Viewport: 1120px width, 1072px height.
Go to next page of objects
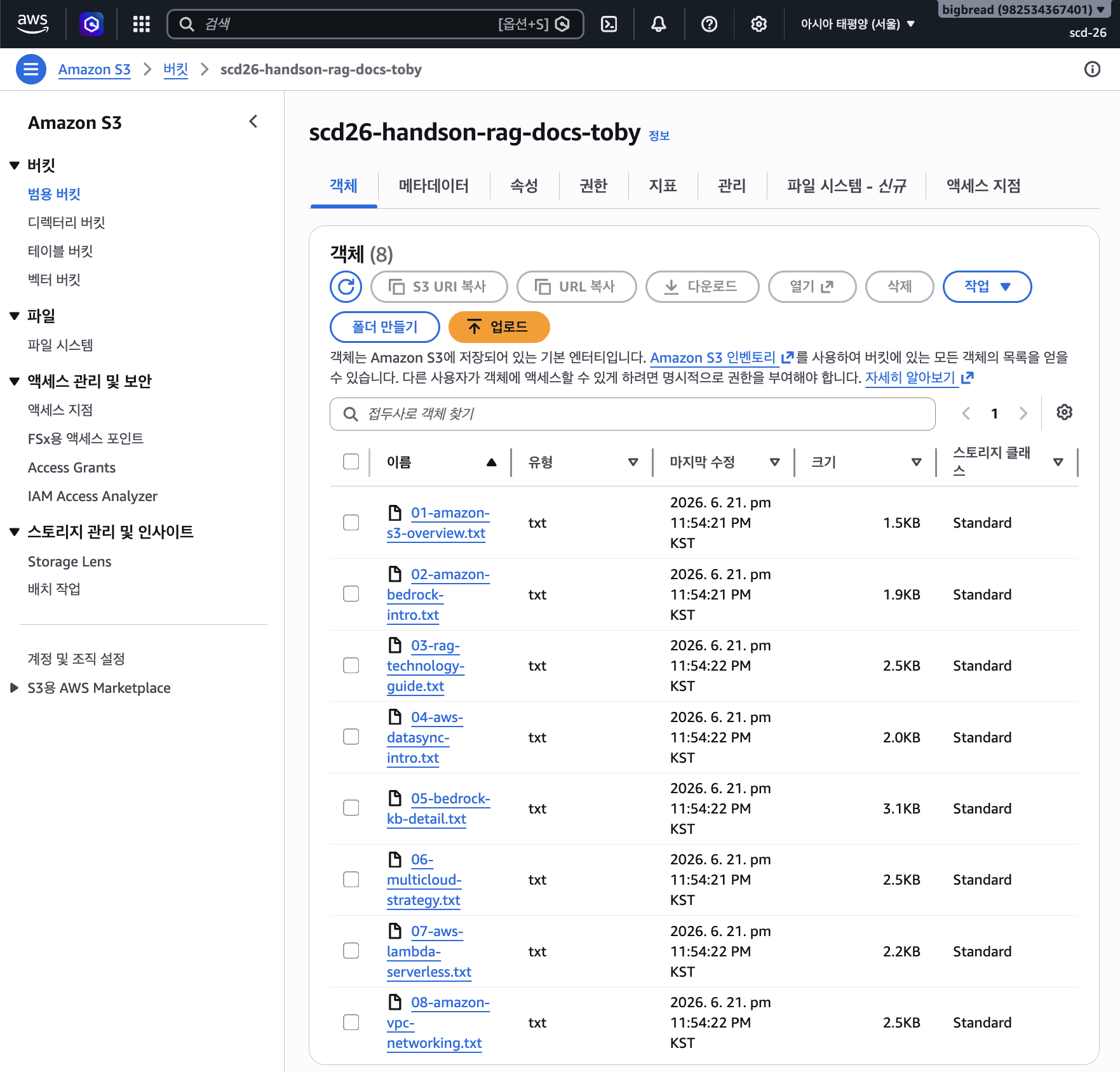(x=1023, y=413)
